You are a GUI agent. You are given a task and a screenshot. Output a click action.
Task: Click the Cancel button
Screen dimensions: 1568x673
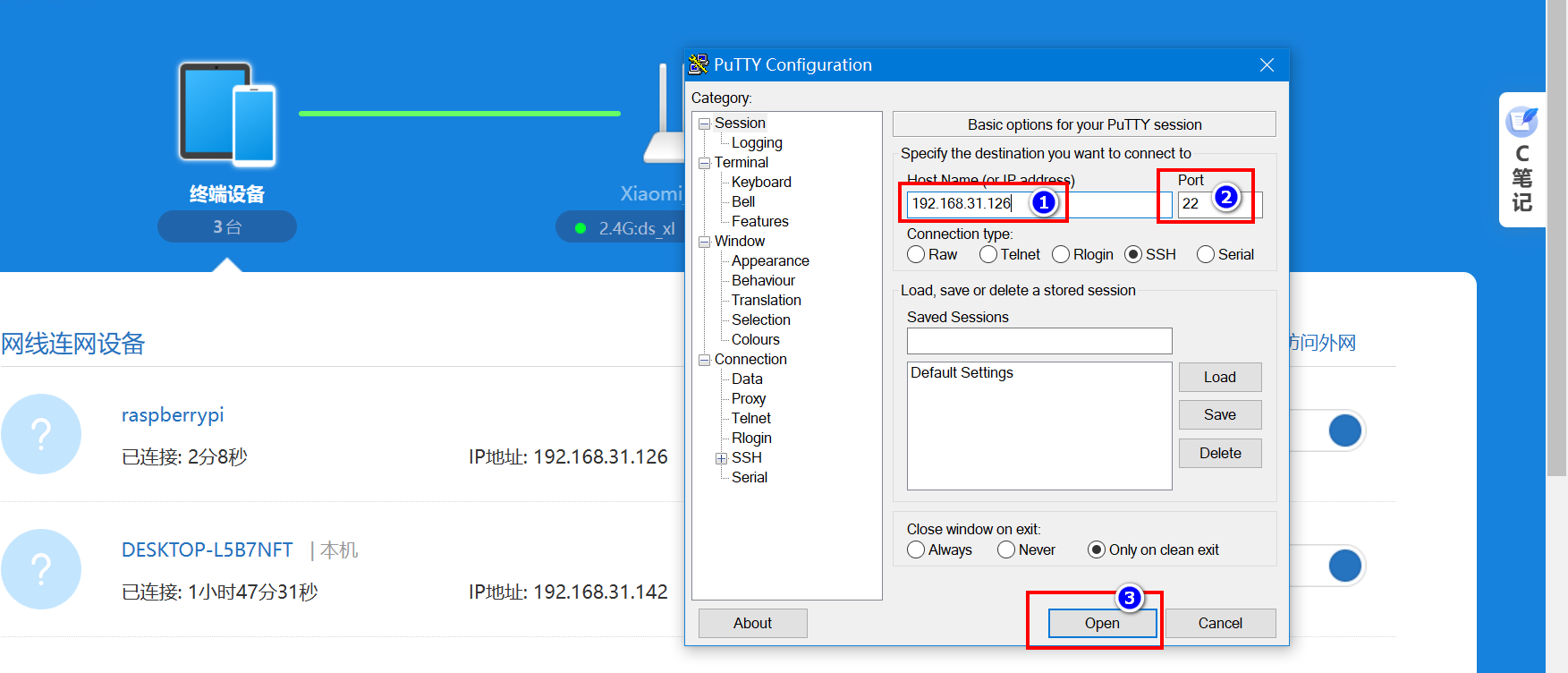(1220, 623)
